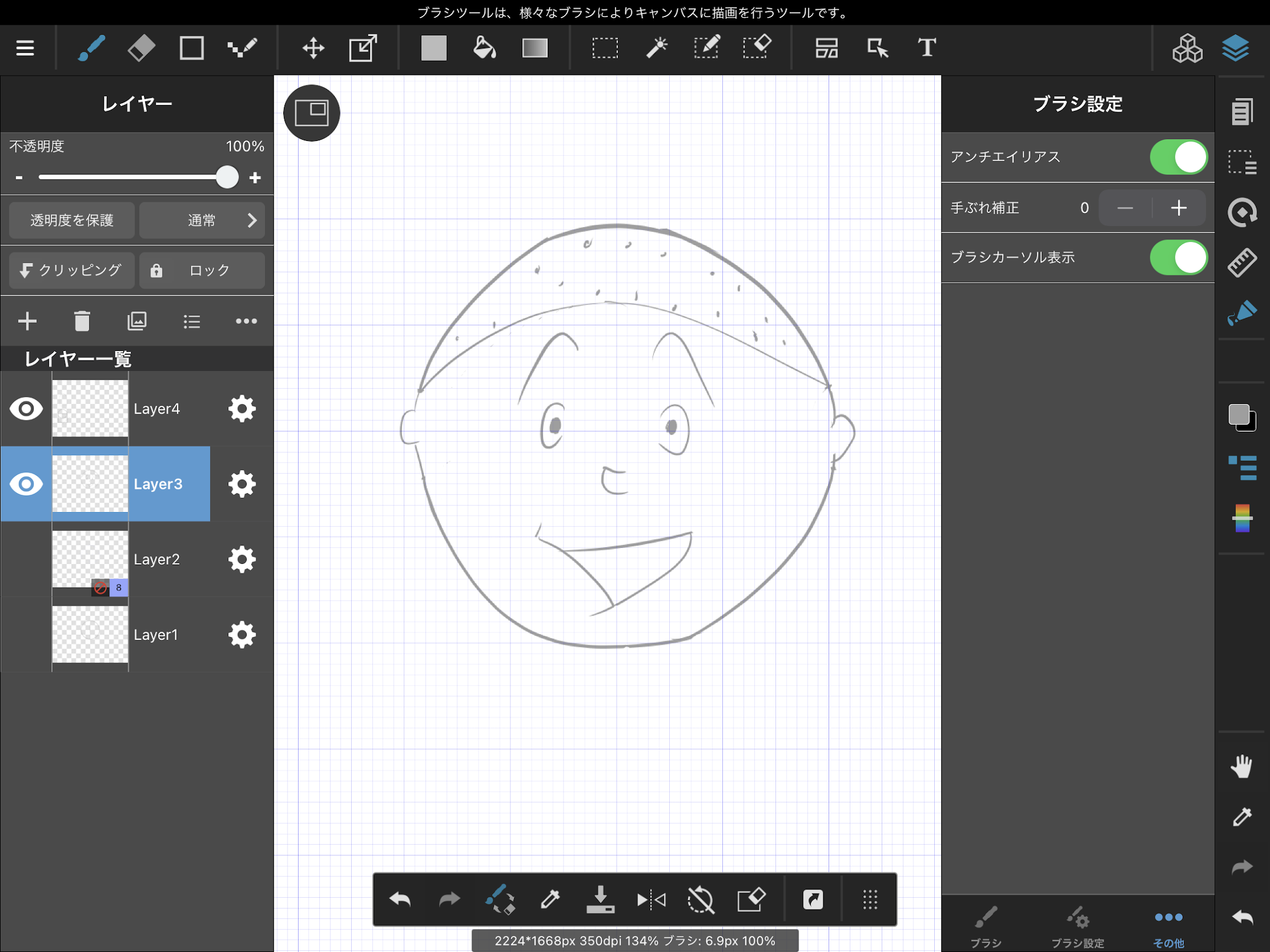Image resolution: width=1270 pixels, height=952 pixels.
Task: Pick the Gradient tool
Action: tap(535, 48)
